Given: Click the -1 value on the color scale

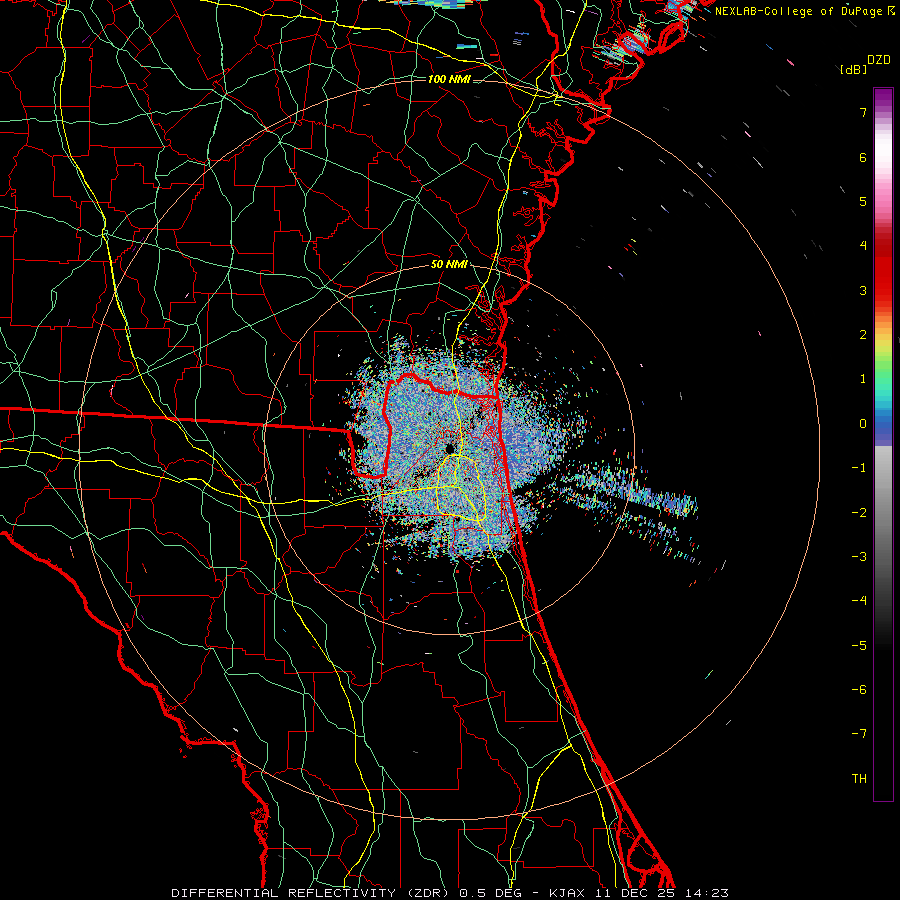Looking at the screenshot, I should click(x=859, y=468).
